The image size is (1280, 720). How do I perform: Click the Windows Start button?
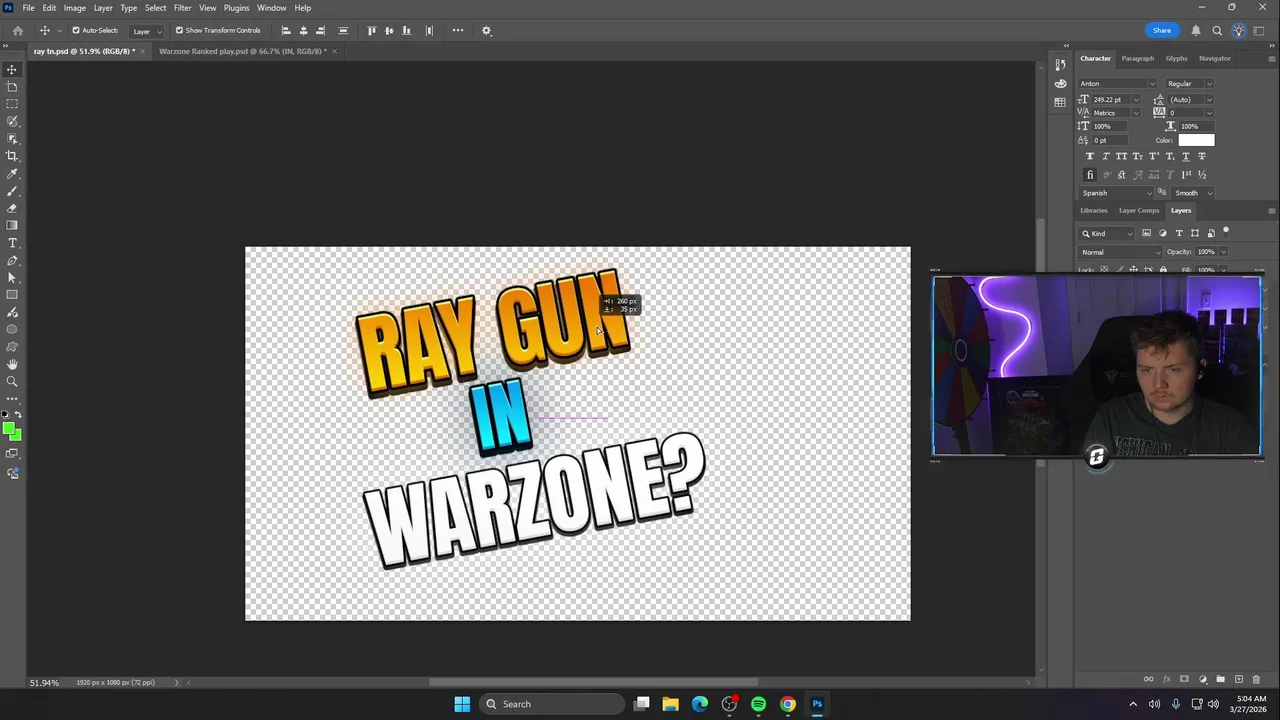(x=462, y=704)
